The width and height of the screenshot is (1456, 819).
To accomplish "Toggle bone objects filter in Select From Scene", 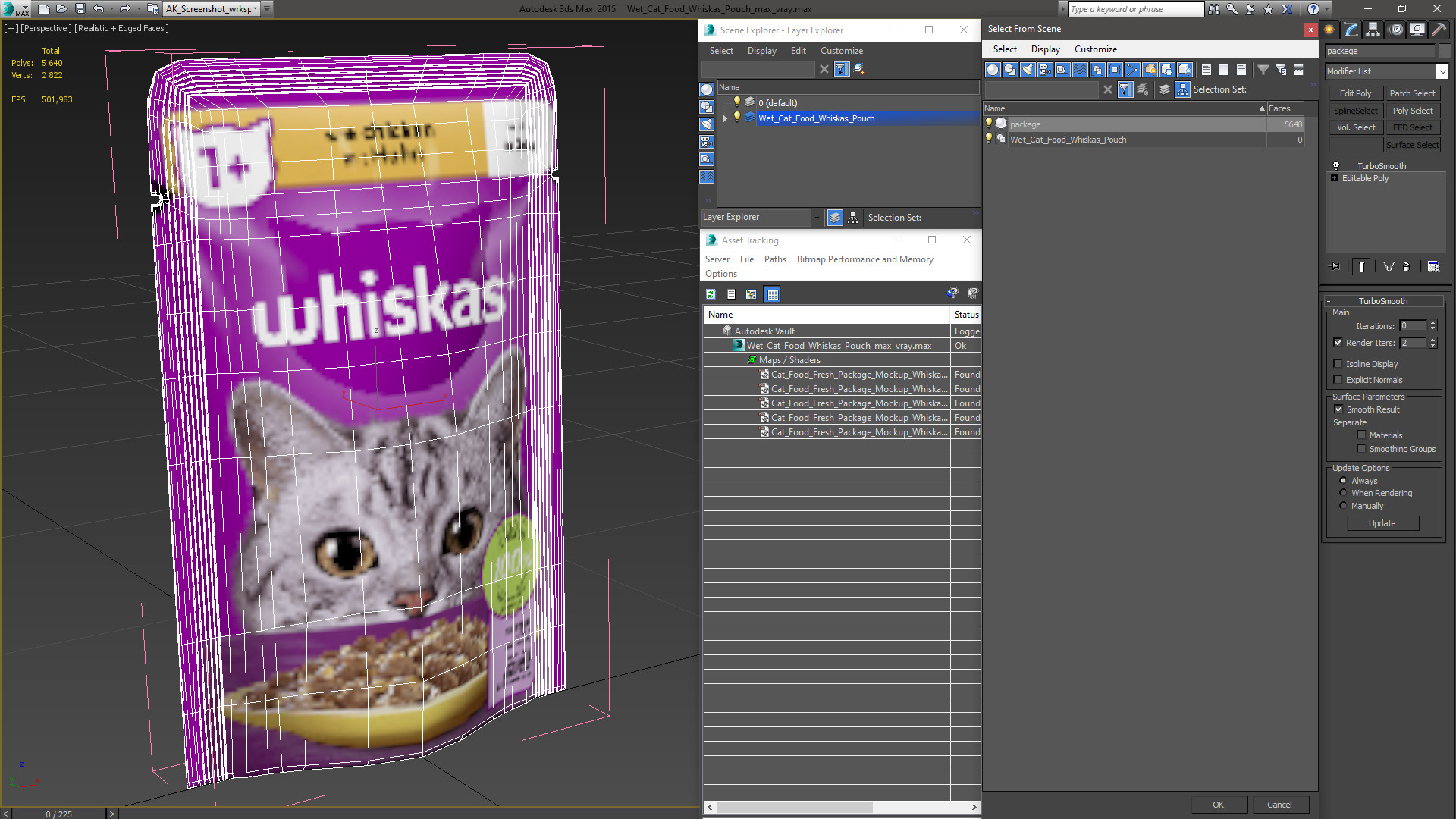I will (x=1132, y=70).
